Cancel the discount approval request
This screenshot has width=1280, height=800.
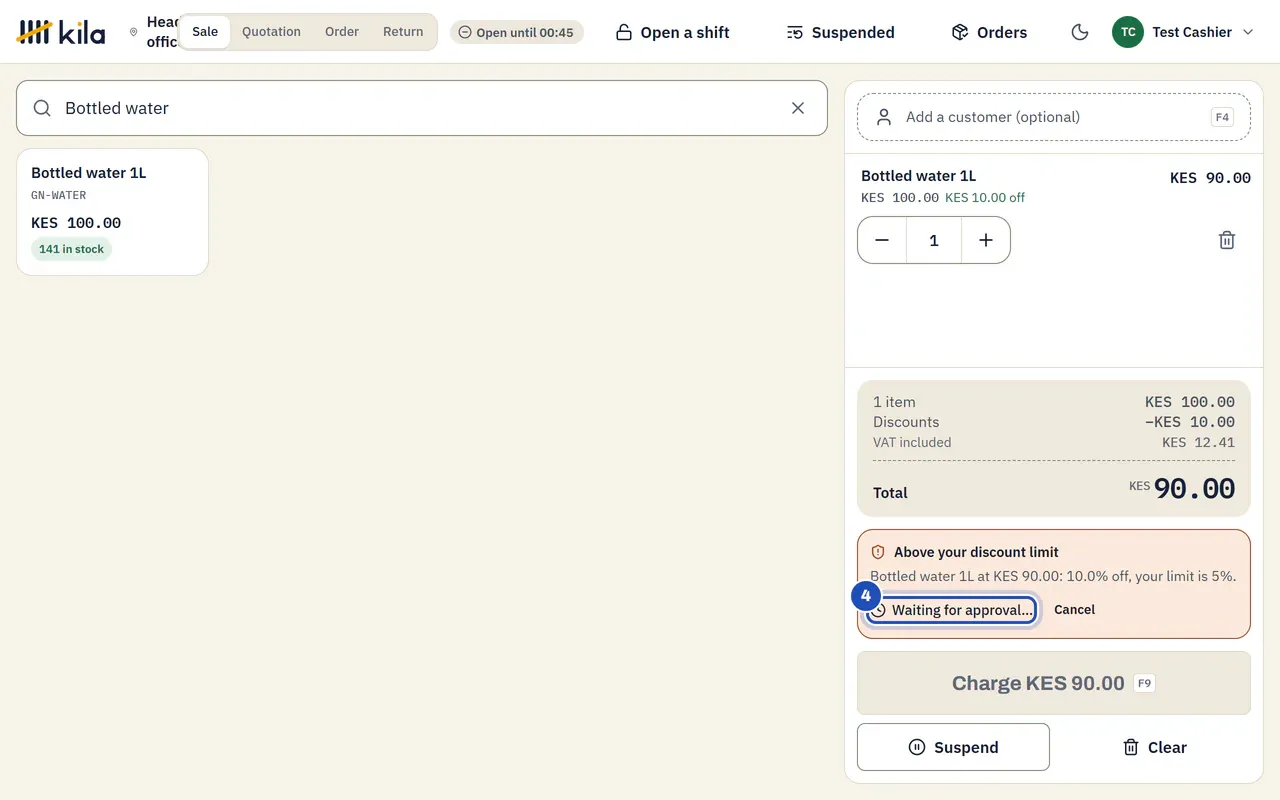point(1074,610)
